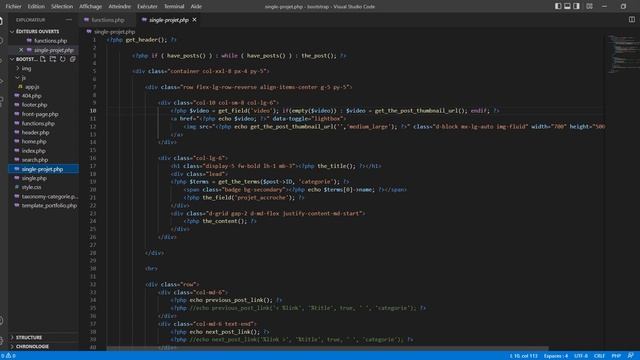The image size is (640, 360).
Task: Change encoding via UTF-8 status item
Action: click(581, 356)
